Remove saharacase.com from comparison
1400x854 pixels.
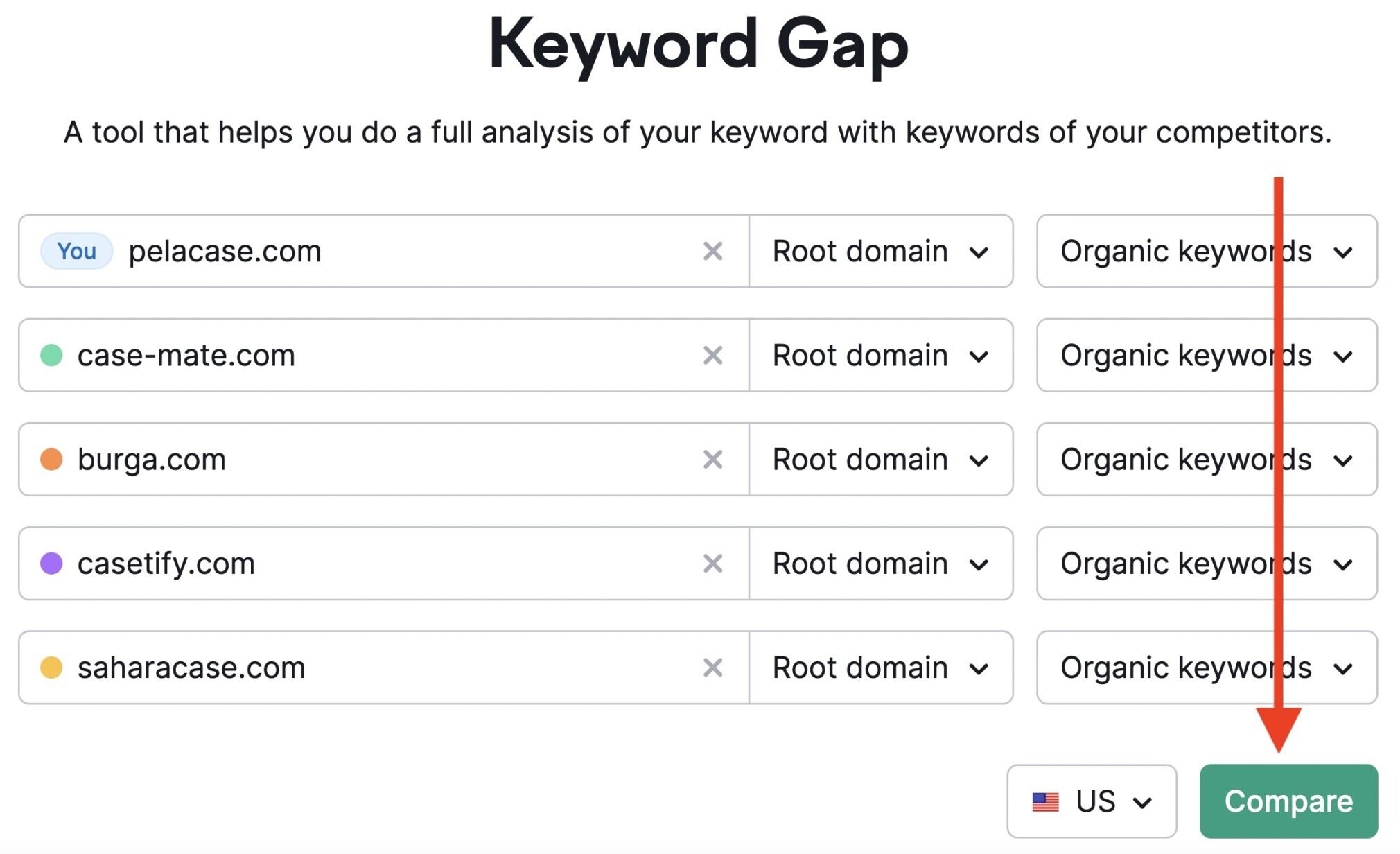tap(714, 667)
